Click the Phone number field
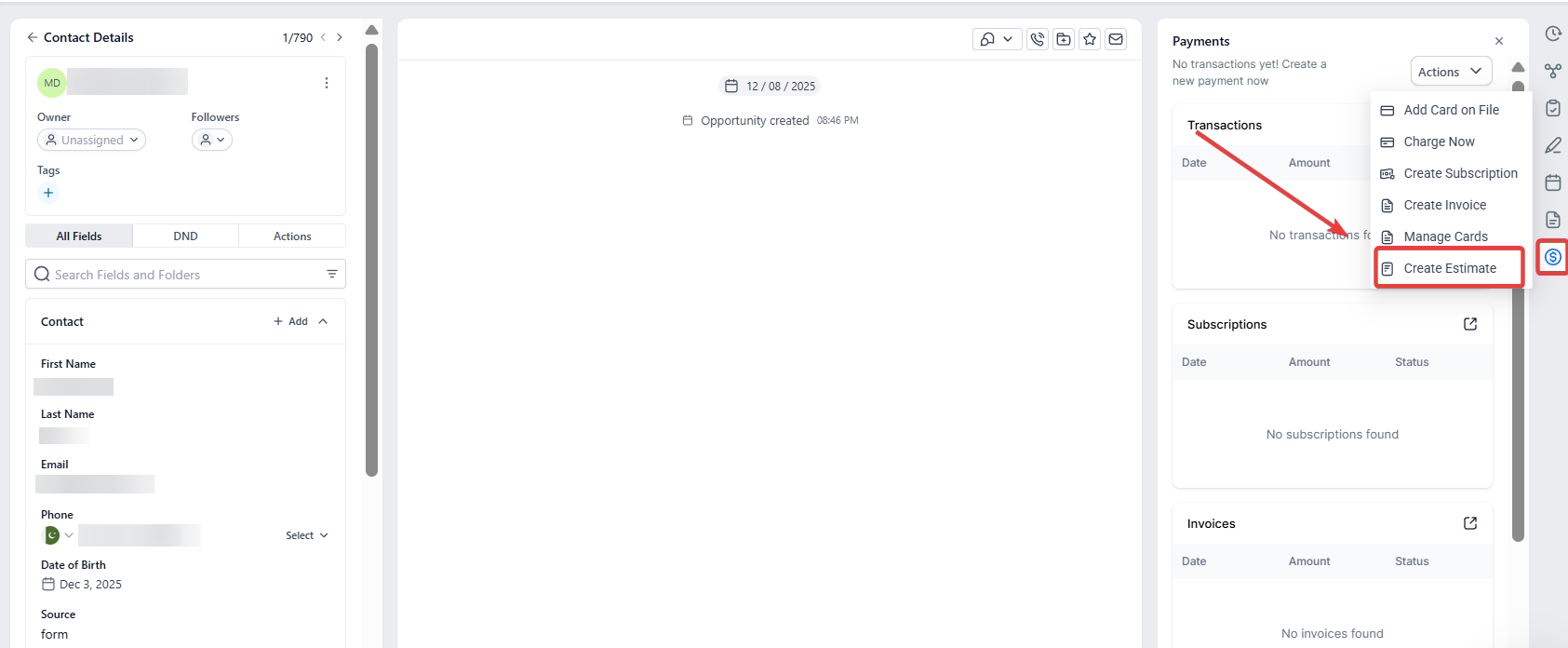The image size is (1568, 648). (140, 535)
